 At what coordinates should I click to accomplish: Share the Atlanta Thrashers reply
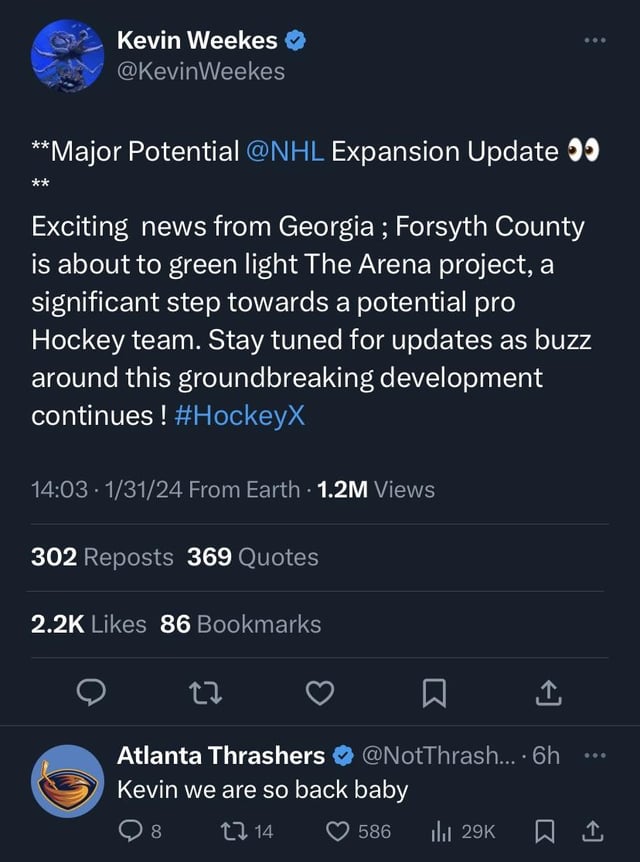point(592,831)
